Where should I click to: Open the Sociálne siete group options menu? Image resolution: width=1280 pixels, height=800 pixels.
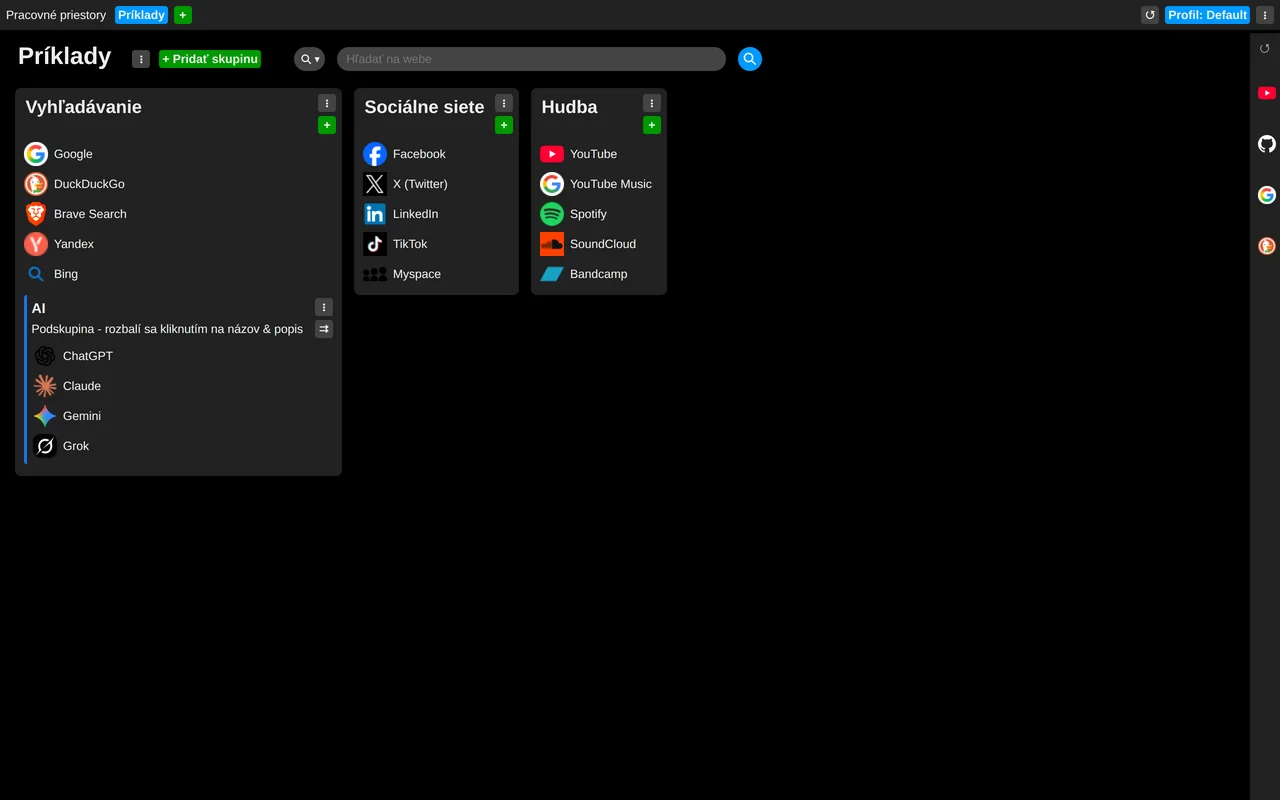pos(504,103)
